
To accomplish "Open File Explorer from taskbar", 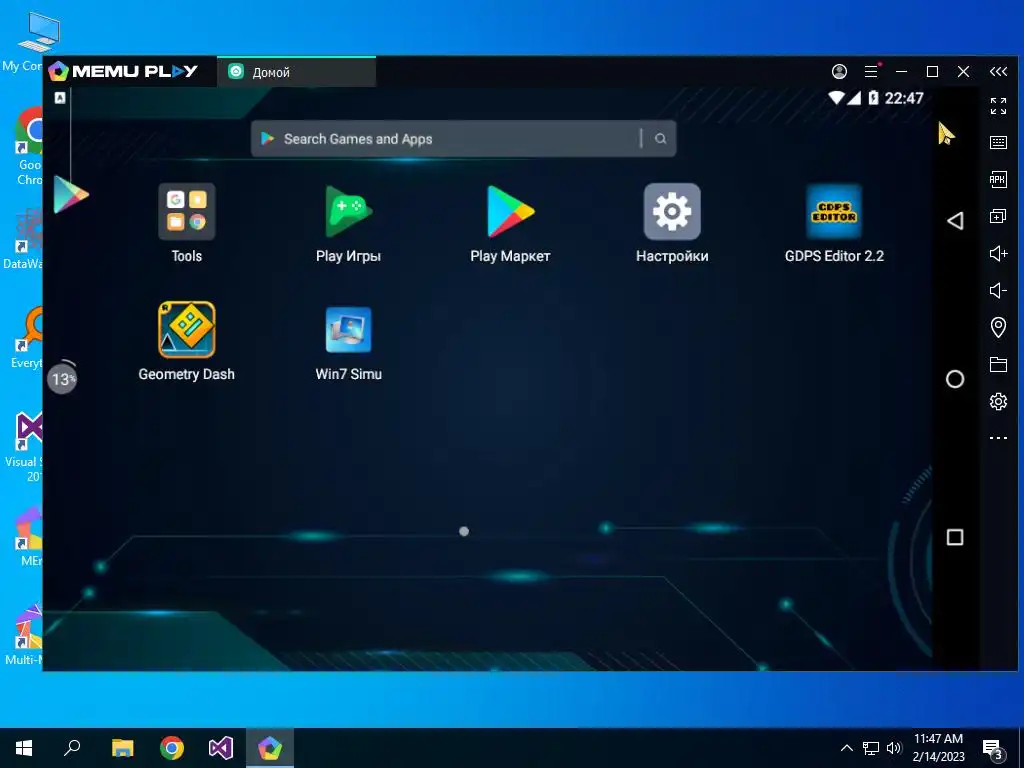I will pos(122,748).
